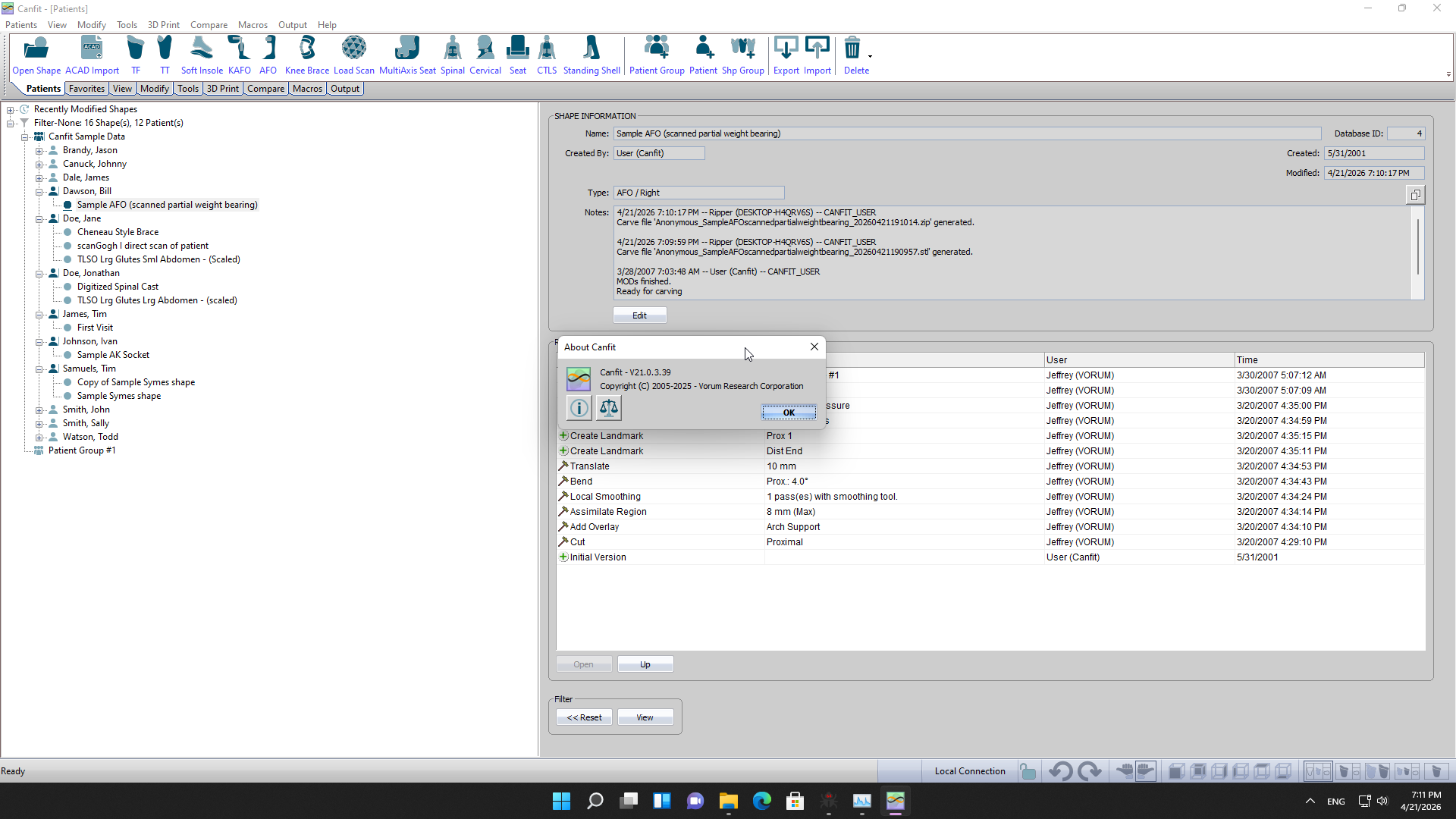
Task: Expand the Recently Modified Shapes node
Action: pyautogui.click(x=11, y=110)
